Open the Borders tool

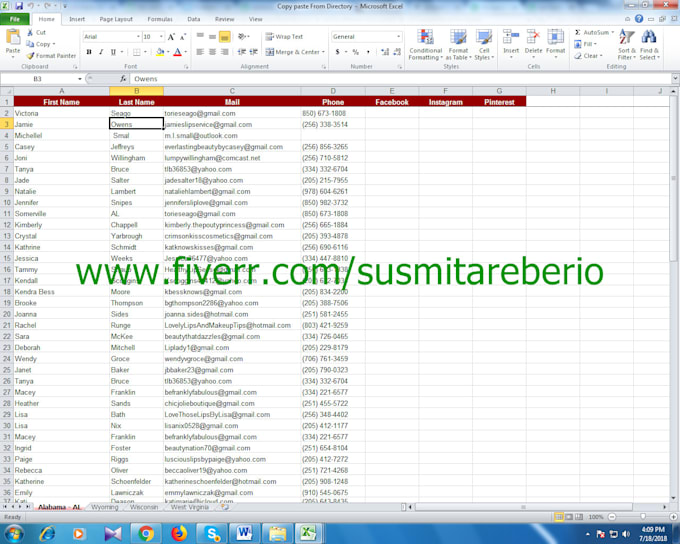tap(137, 52)
